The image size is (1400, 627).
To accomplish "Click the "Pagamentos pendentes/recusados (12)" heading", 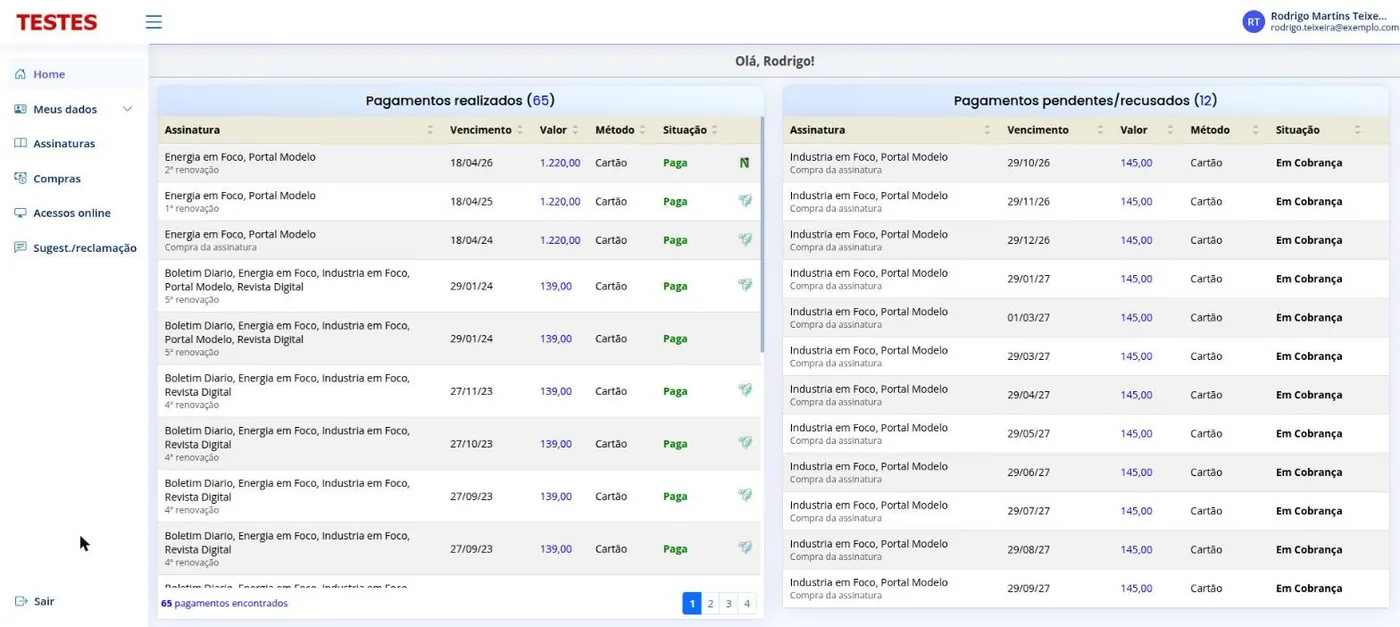I will [x=1086, y=100].
